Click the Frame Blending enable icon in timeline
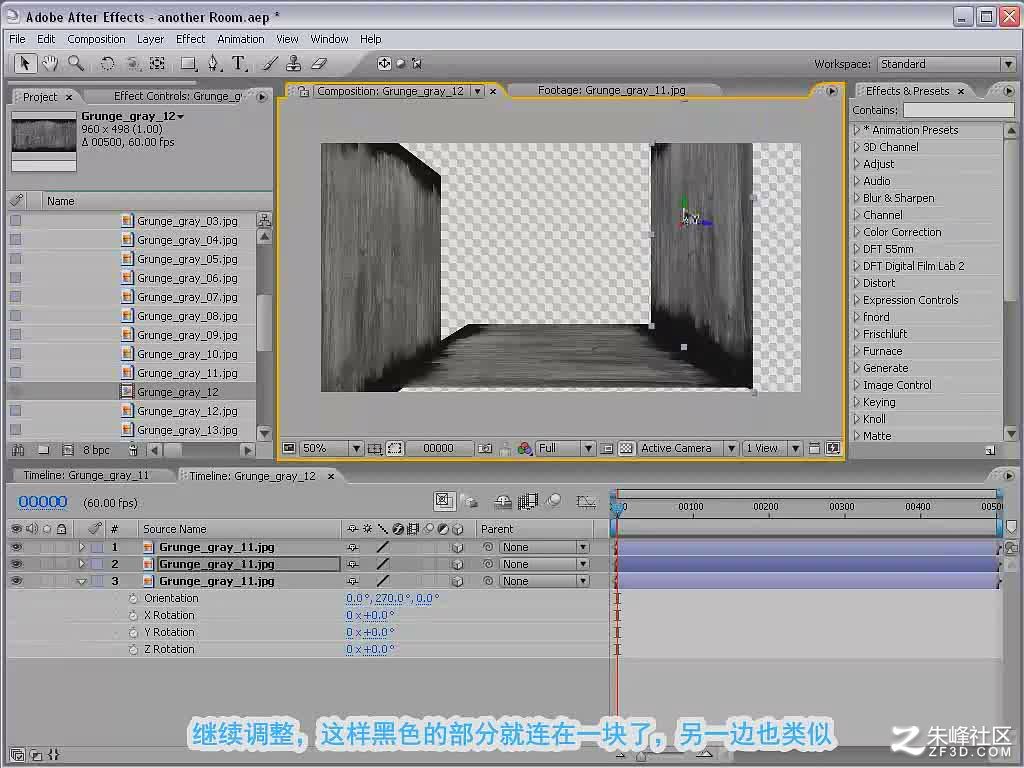This screenshot has height=768, width=1024. (528, 501)
